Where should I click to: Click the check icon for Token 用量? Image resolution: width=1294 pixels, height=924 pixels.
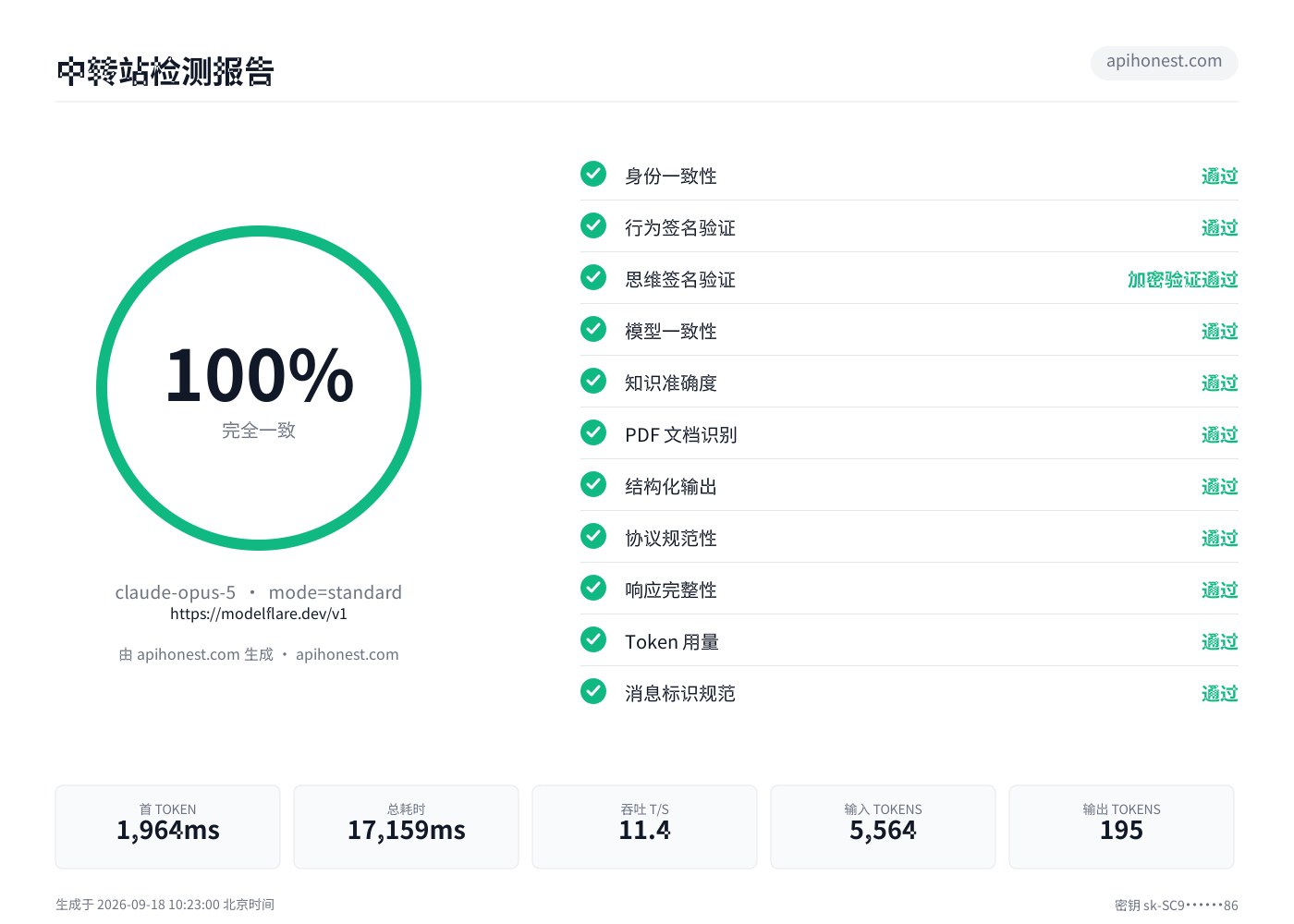593,639
